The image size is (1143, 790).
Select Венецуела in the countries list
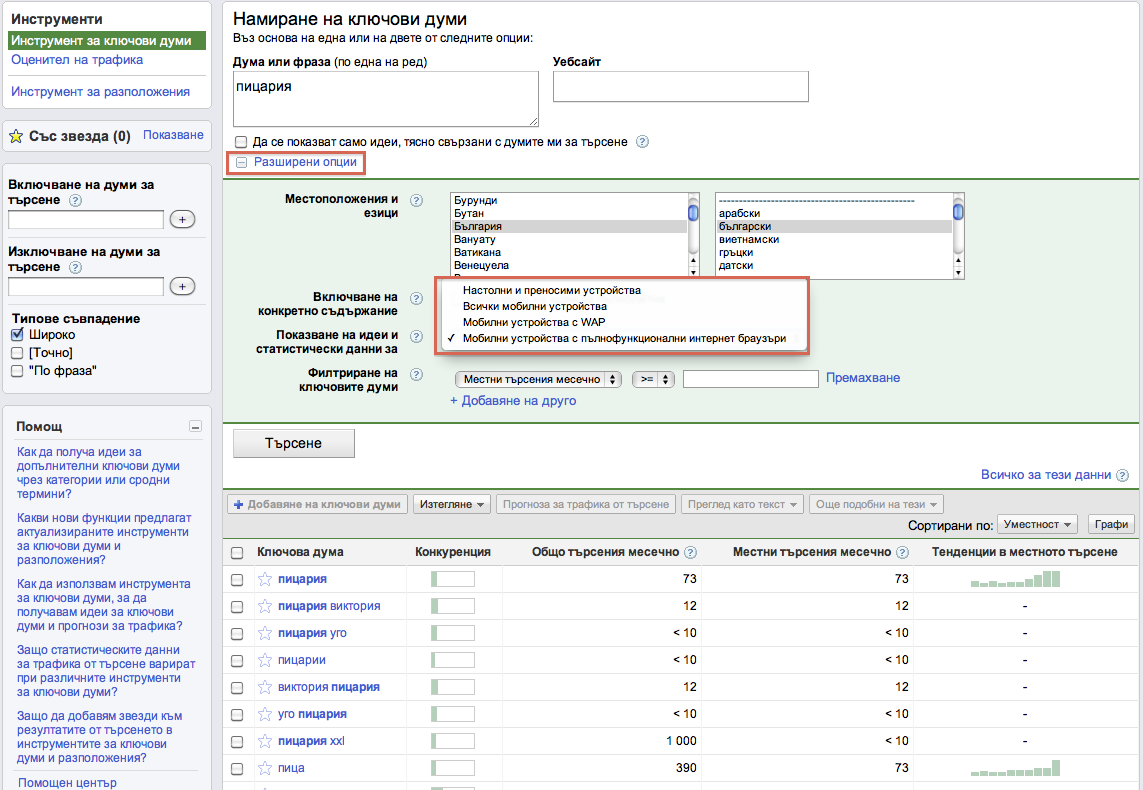tap(569, 265)
